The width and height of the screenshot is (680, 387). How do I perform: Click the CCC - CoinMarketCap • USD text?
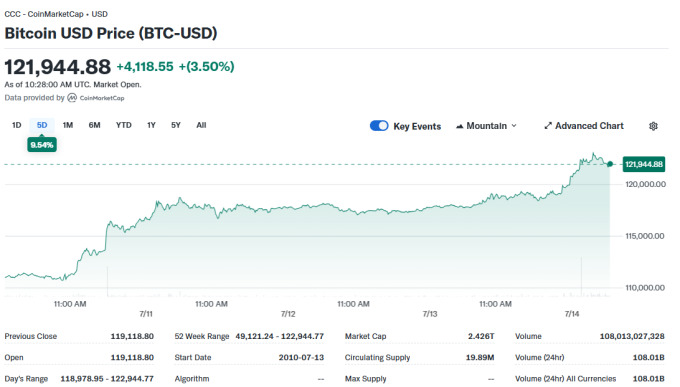[x=56, y=14]
